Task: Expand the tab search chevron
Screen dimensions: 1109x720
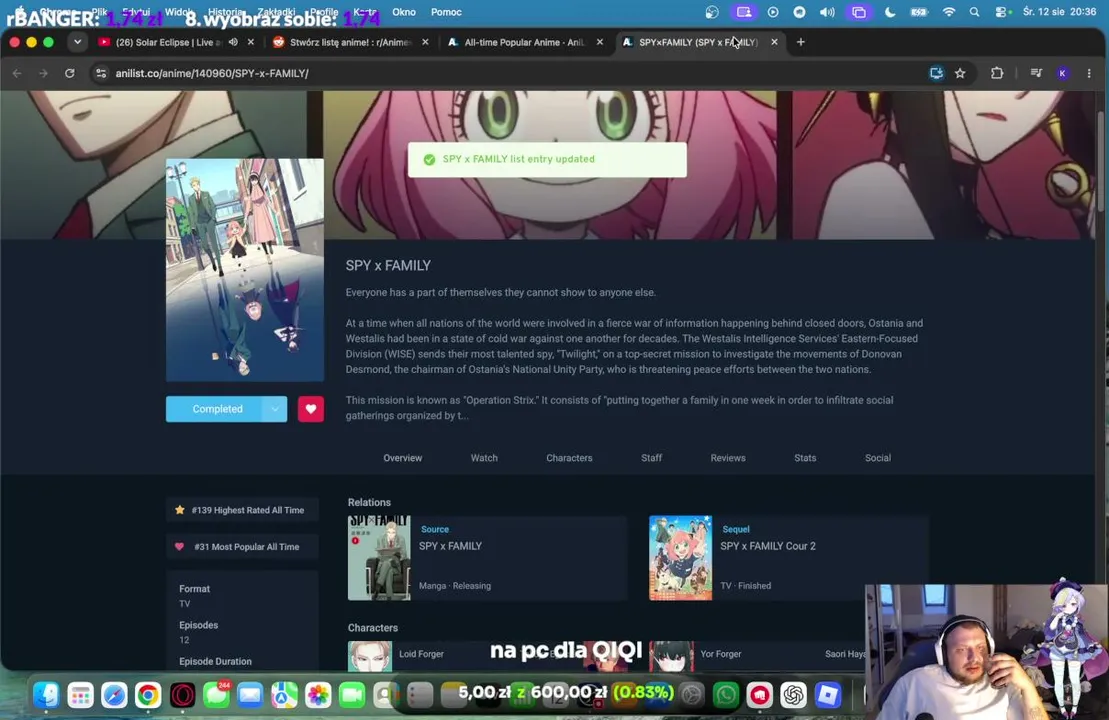Action: click(x=77, y=42)
